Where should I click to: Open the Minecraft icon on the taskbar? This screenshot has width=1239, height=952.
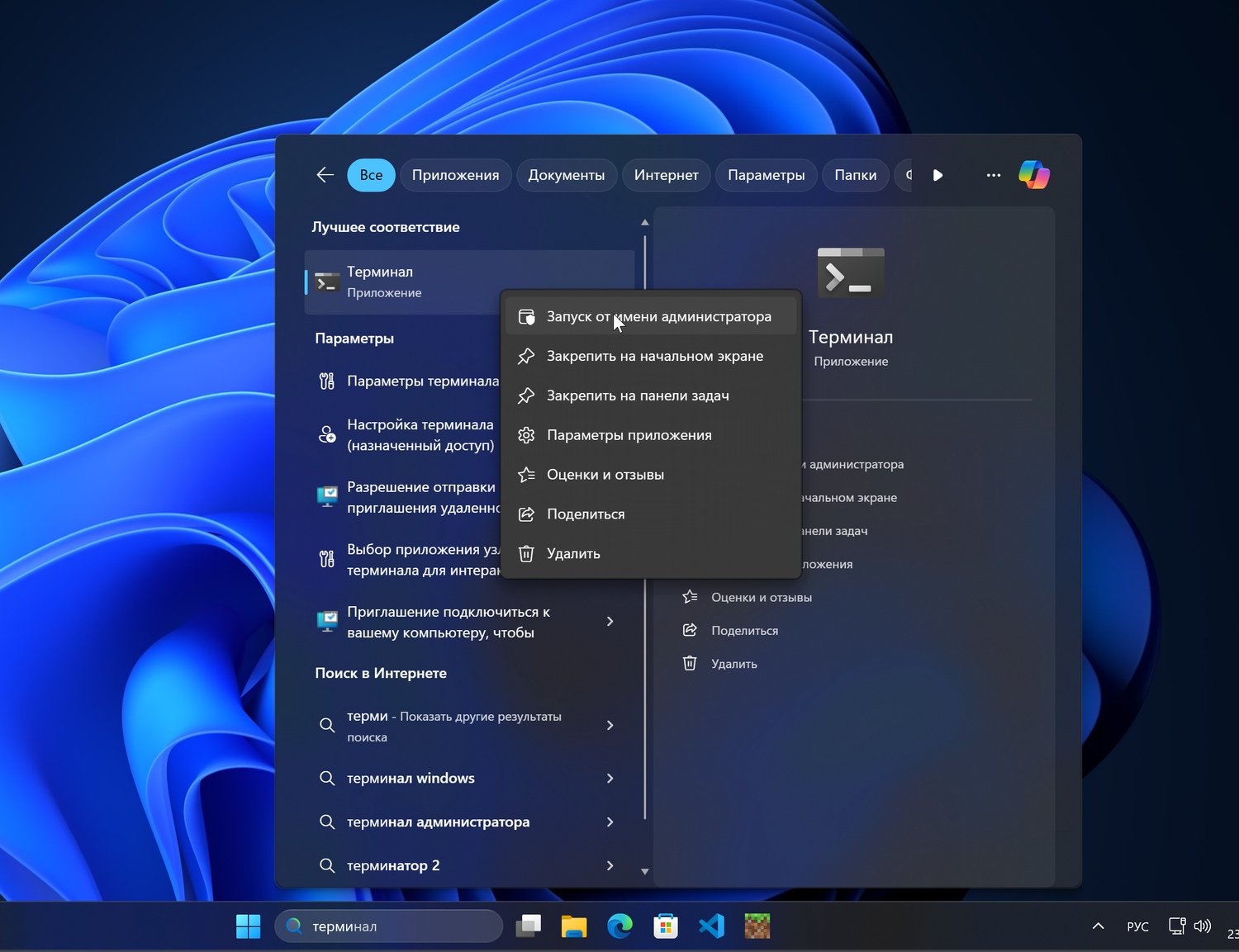click(x=757, y=926)
